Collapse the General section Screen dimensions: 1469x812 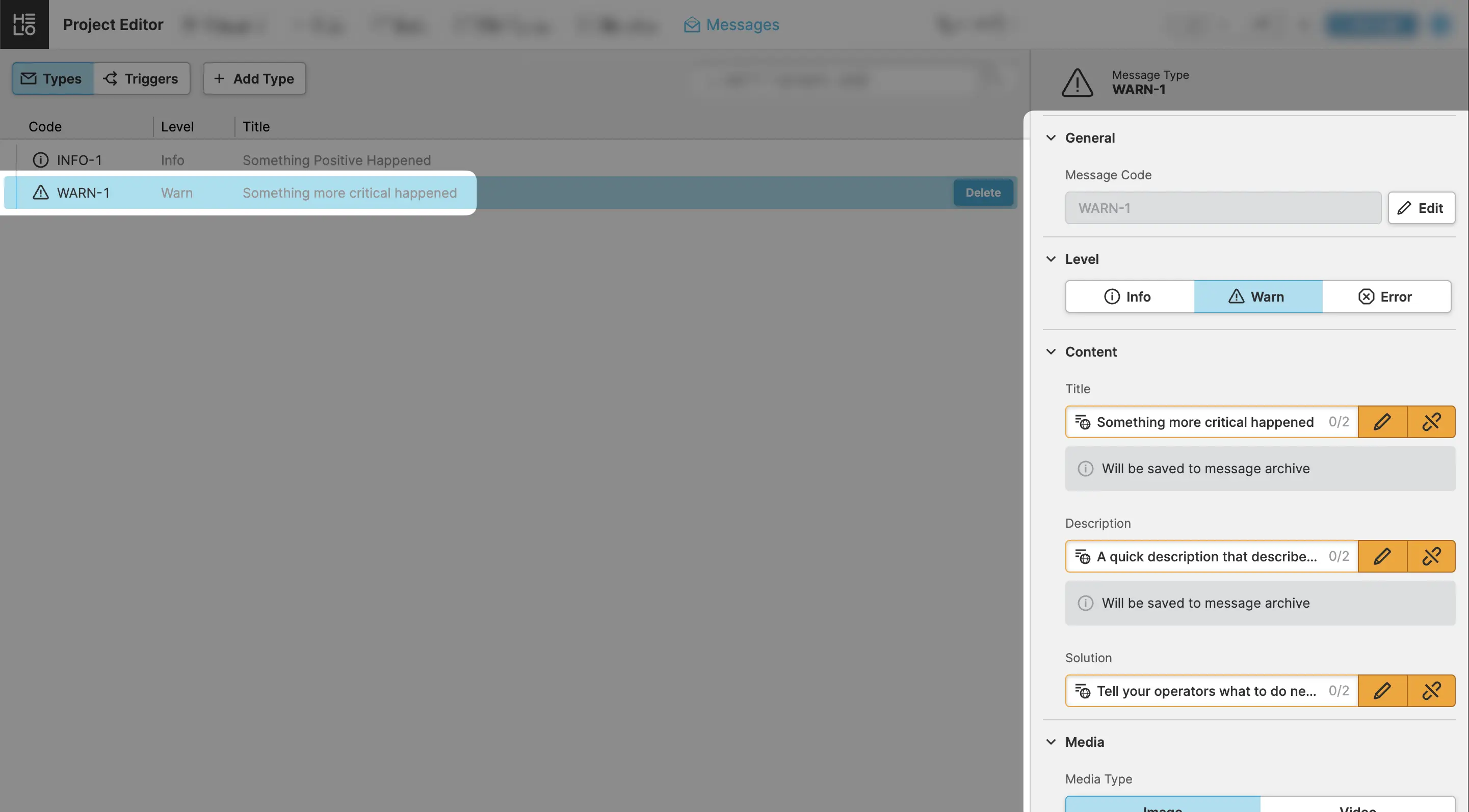tap(1051, 138)
